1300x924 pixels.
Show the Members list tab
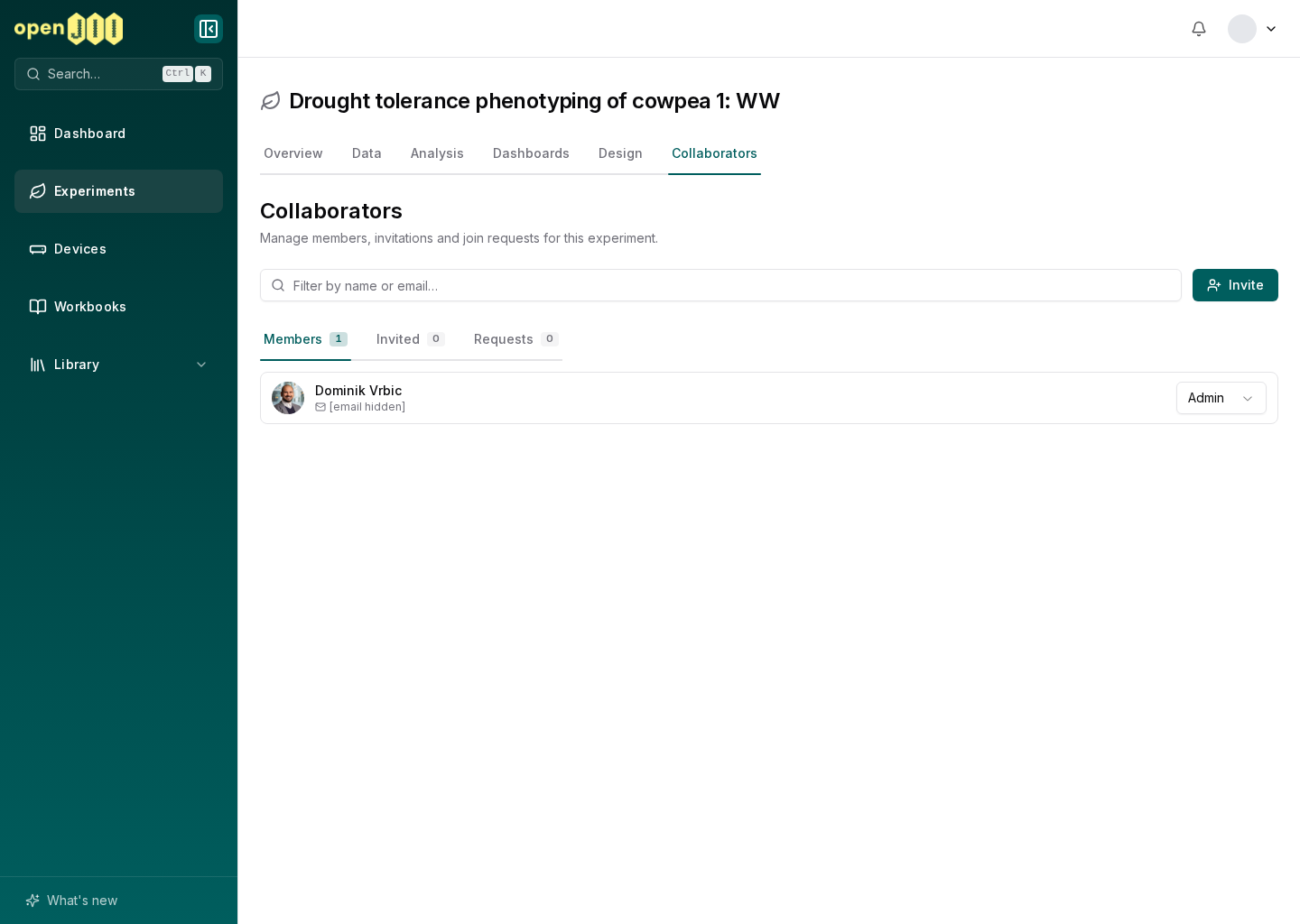click(305, 339)
